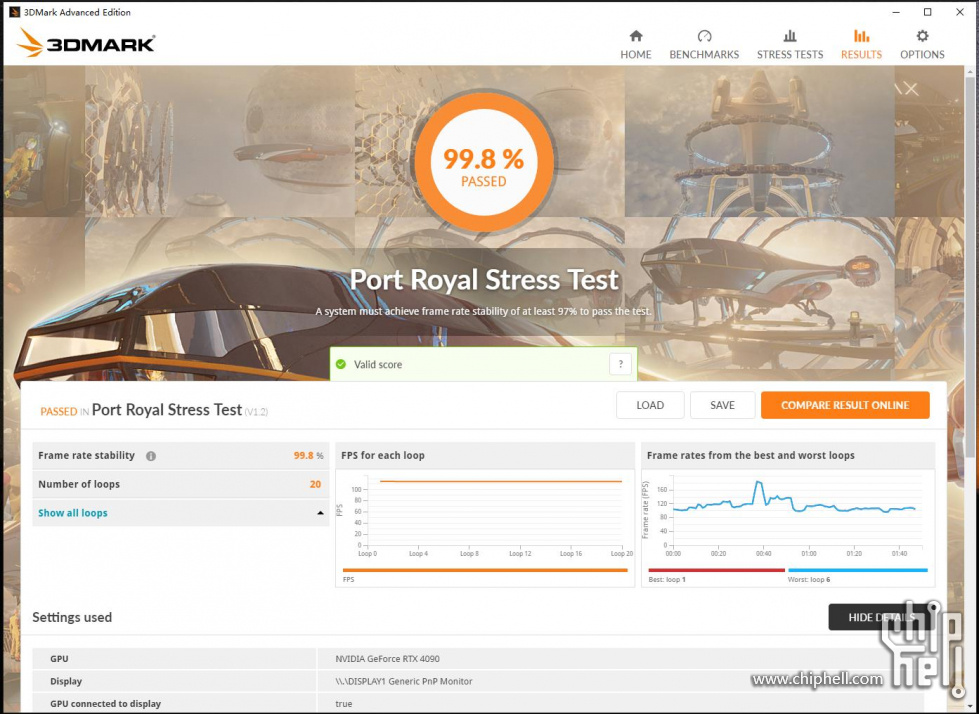Viewport: 979px width, 714px height.
Task: Click the Frame rate stability label
Action: click(x=86, y=456)
